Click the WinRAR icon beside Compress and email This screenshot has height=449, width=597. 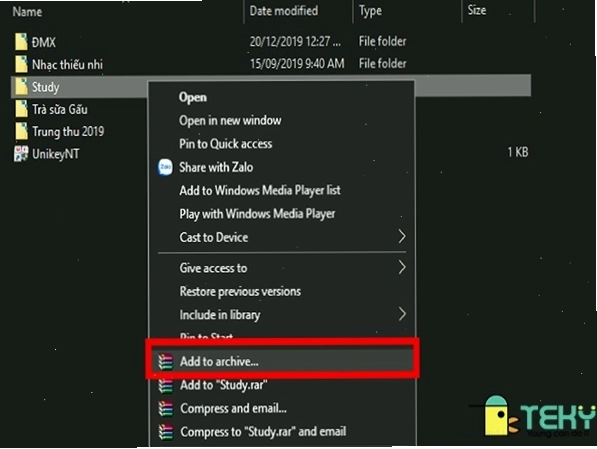click(x=166, y=409)
